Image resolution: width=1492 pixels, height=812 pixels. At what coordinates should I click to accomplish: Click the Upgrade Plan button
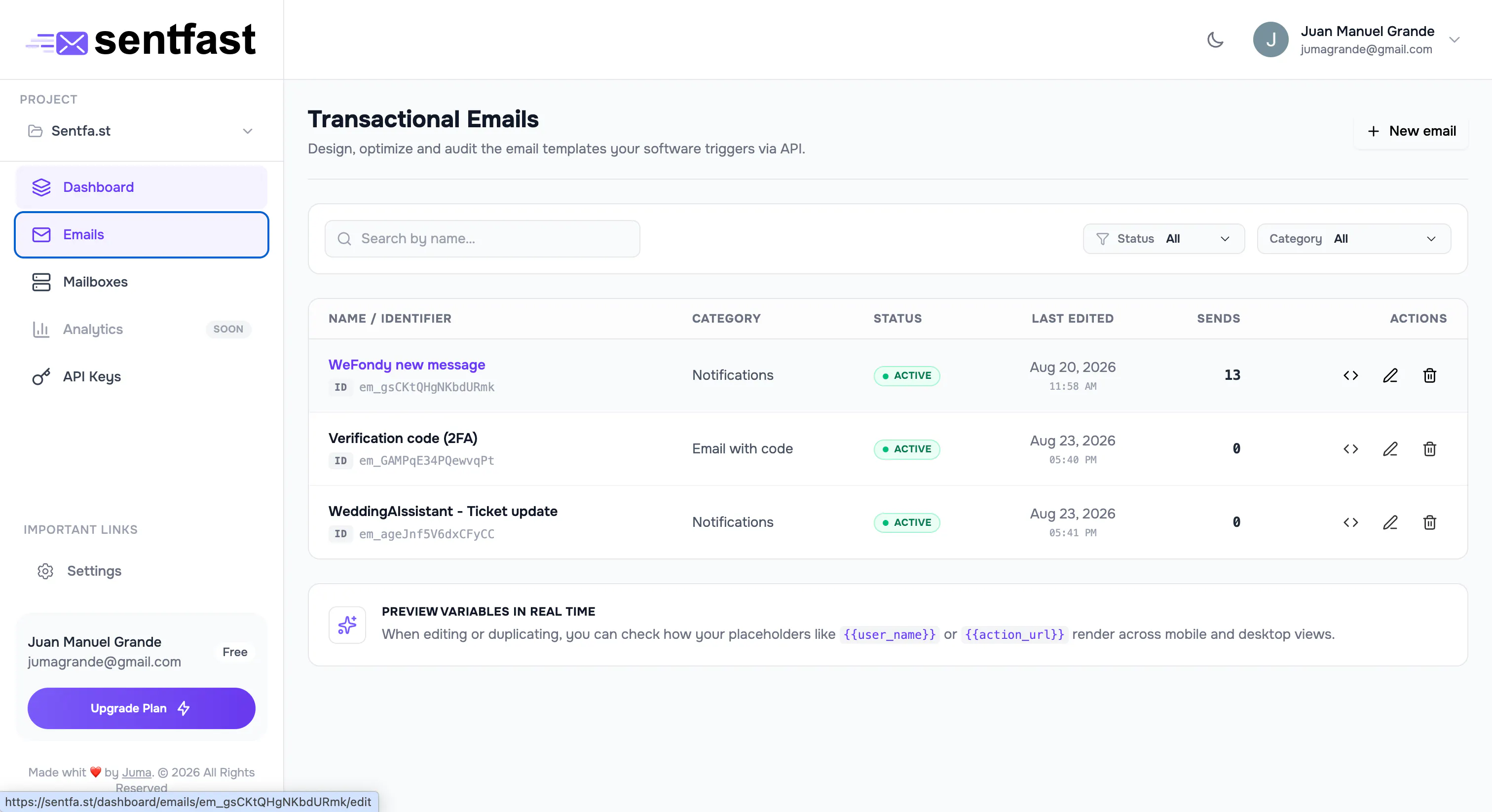pos(141,708)
